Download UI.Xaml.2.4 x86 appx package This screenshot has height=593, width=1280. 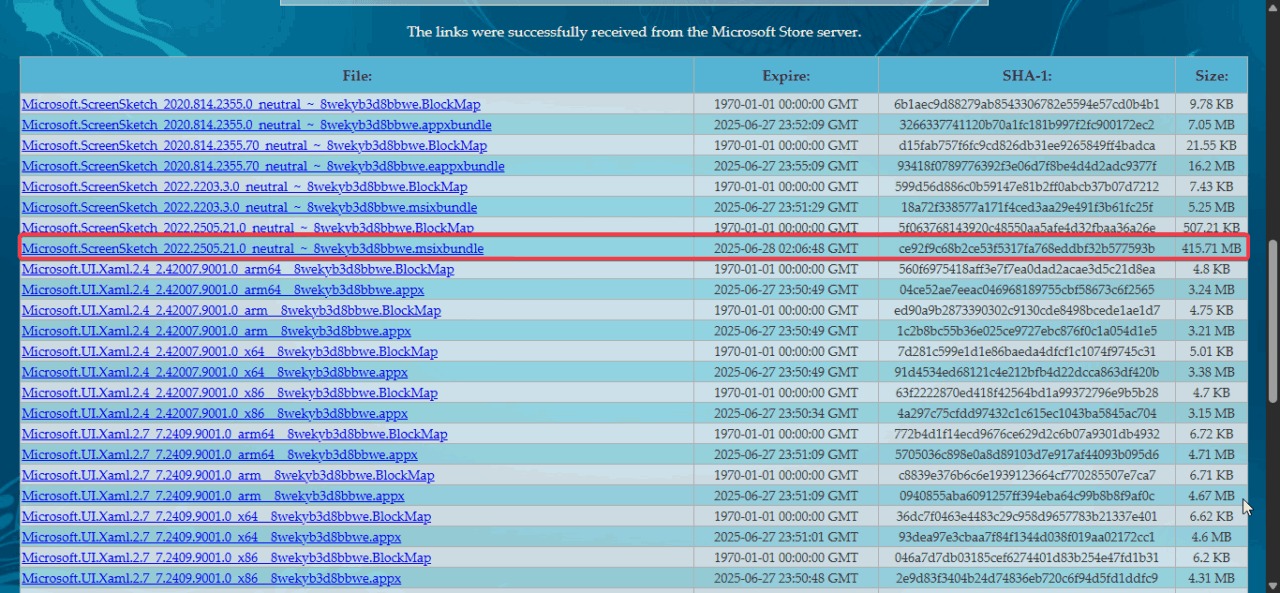point(215,413)
